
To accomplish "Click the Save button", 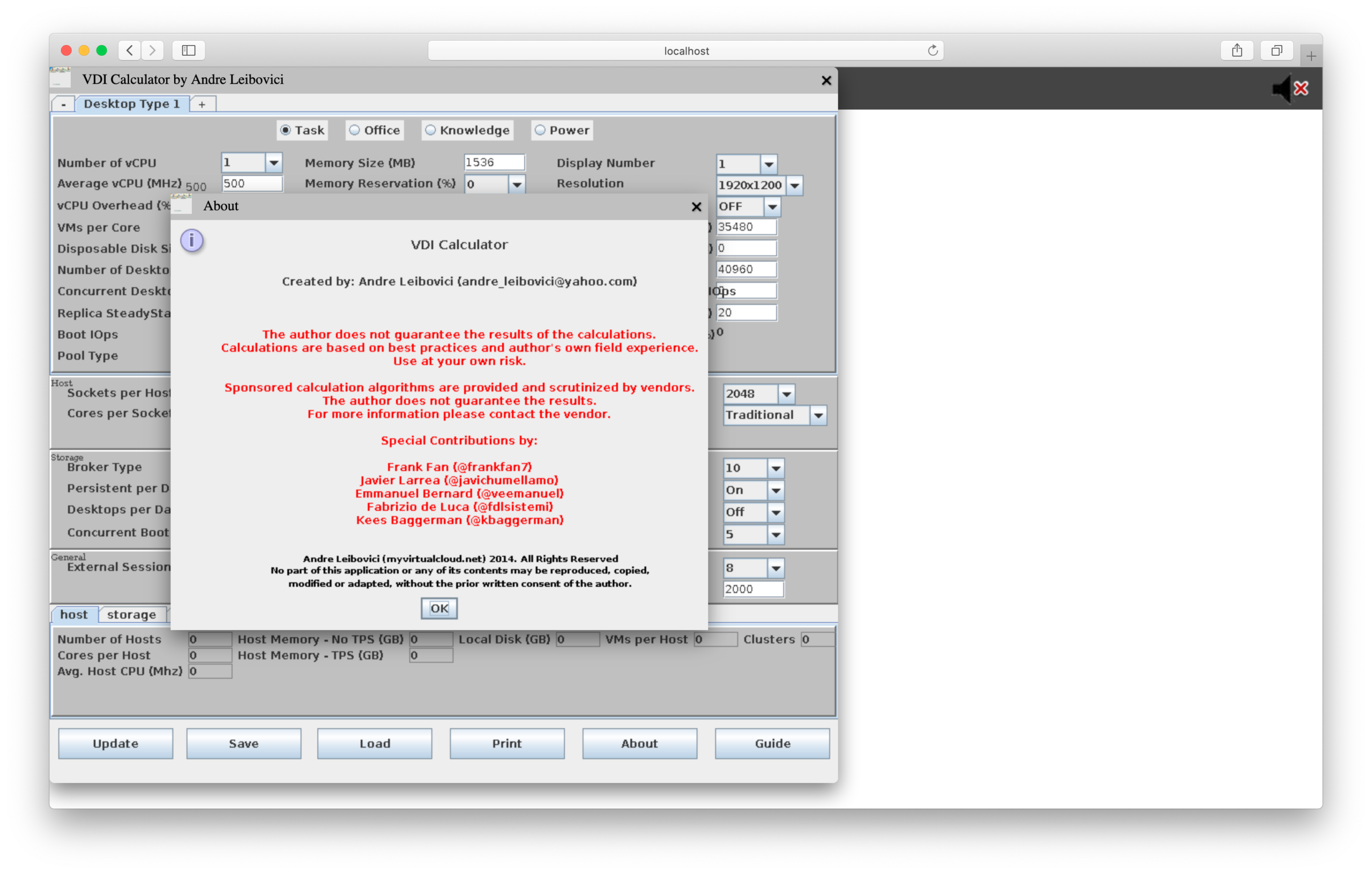I will pos(244,744).
